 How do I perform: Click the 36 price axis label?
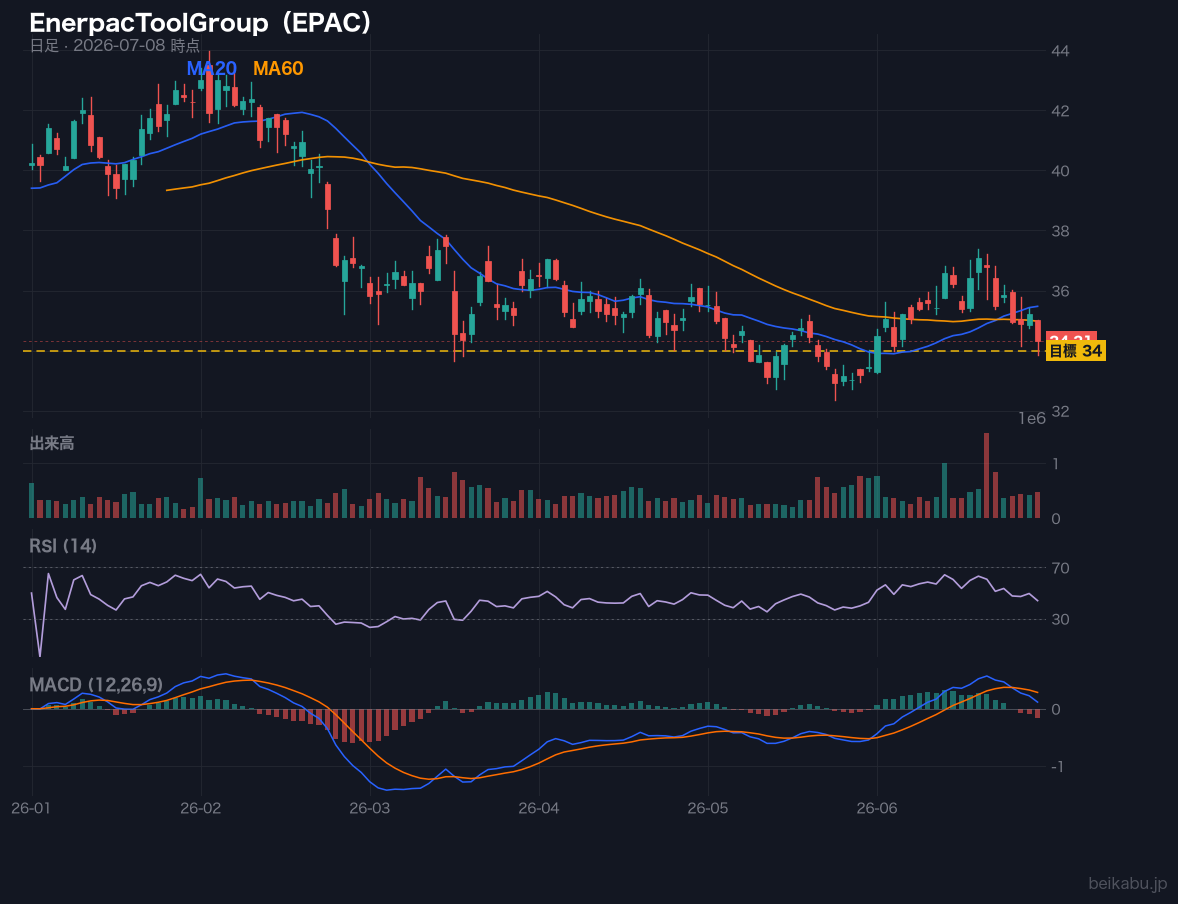(x=1060, y=292)
